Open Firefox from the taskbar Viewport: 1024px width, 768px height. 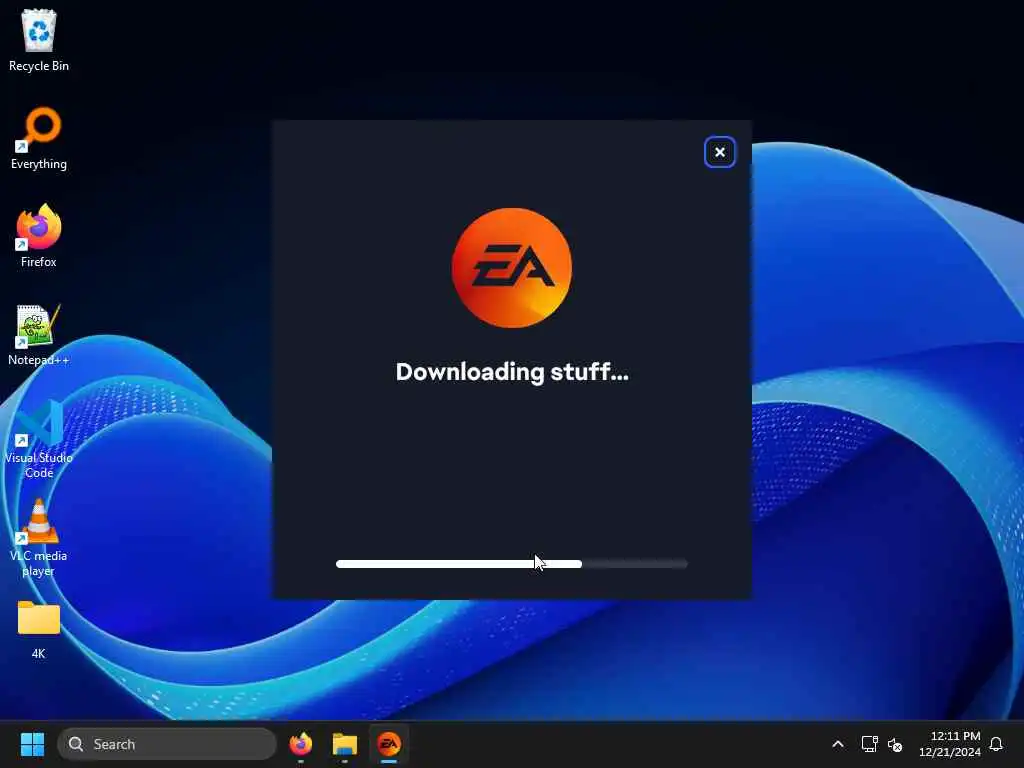(300, 744)
